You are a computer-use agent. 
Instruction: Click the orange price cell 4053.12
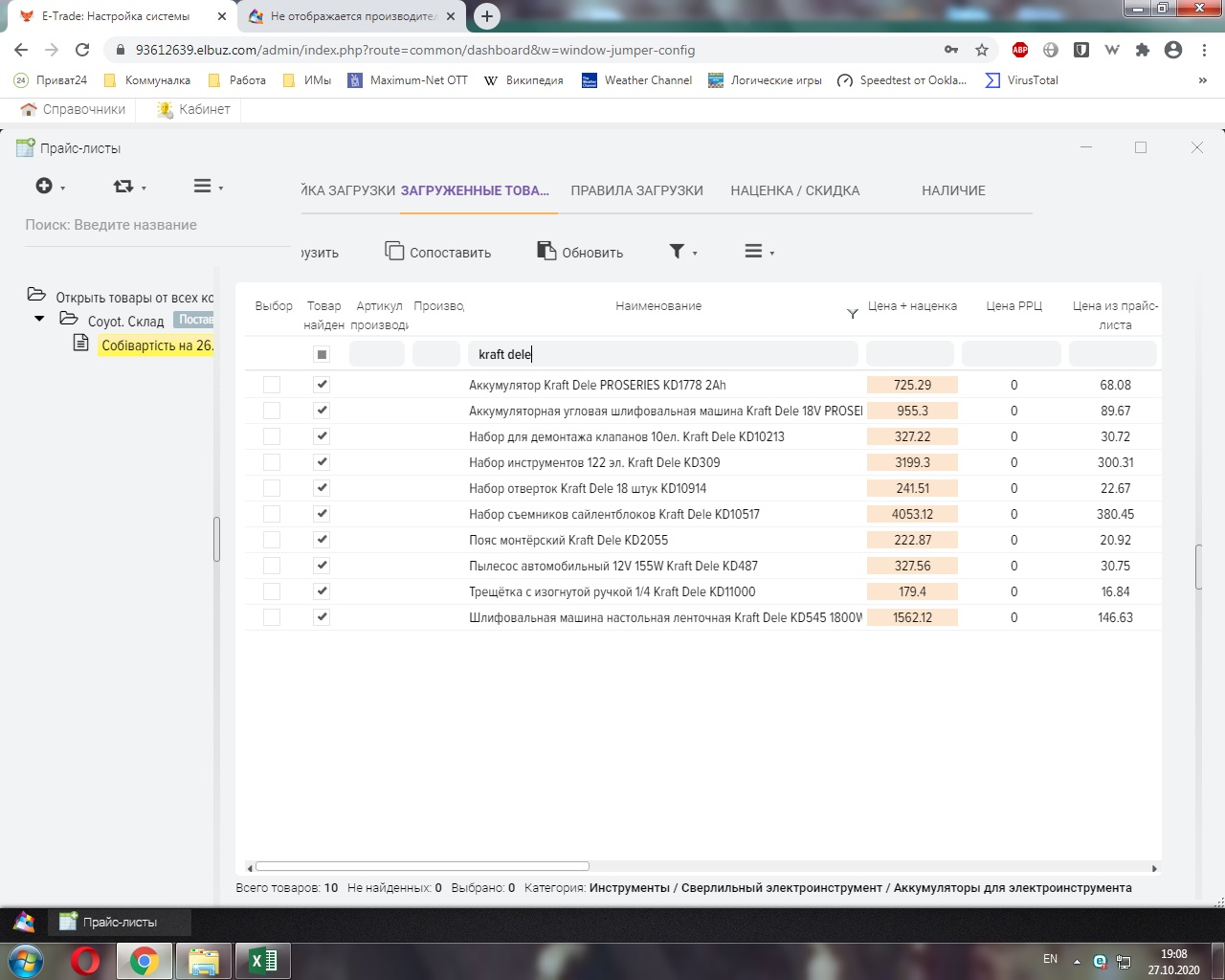(x=912, y=514)
